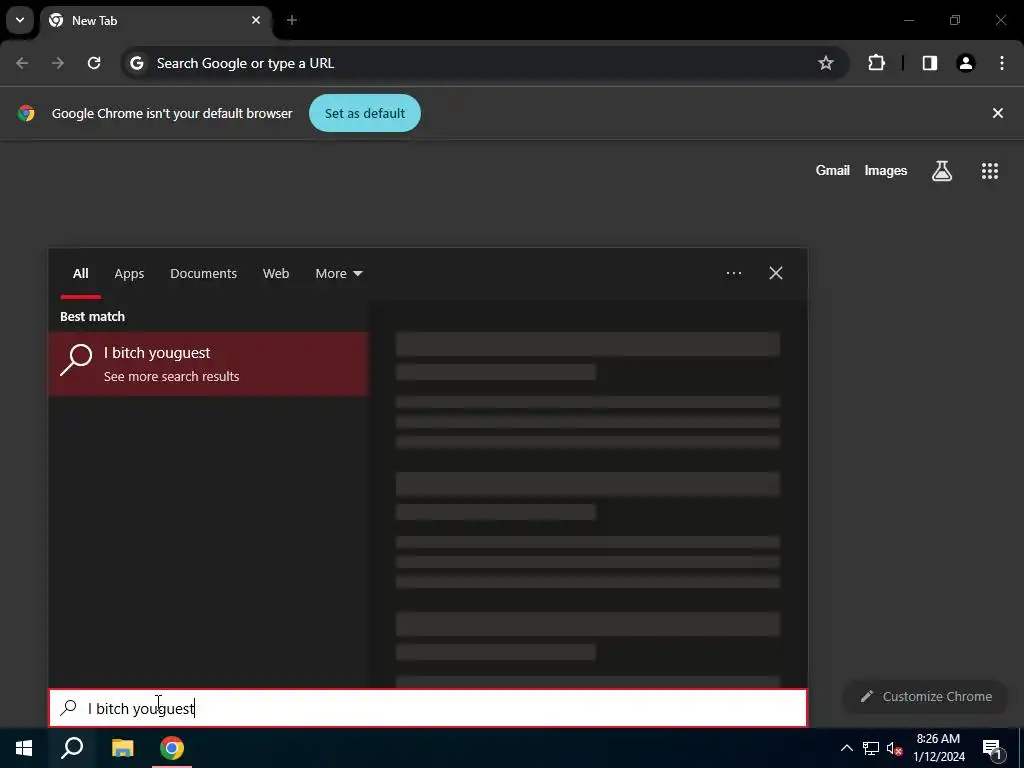Select the All search filter tab
The height and width of the screenshot is (768, 1024).
click(x=80, y=274)
